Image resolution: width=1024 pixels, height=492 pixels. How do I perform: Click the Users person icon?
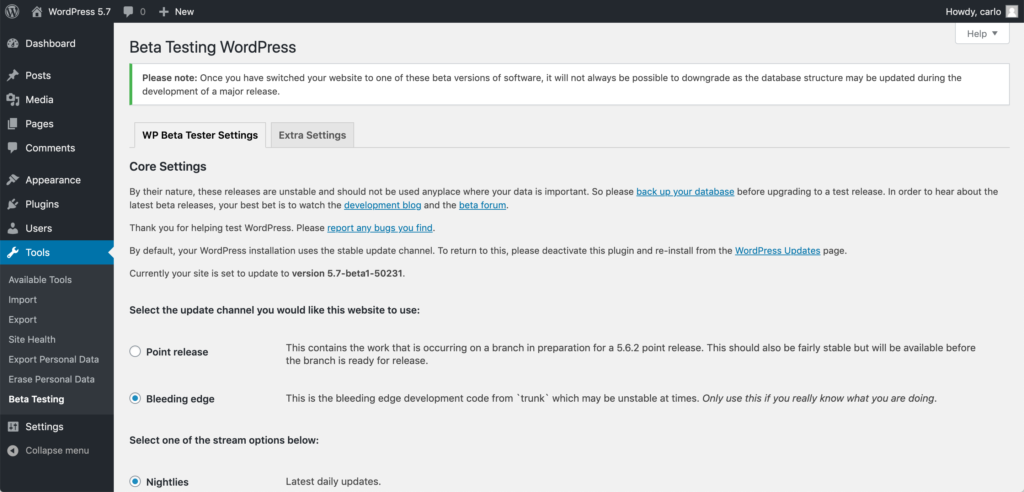pyautogui.click(x=12, y=228)
